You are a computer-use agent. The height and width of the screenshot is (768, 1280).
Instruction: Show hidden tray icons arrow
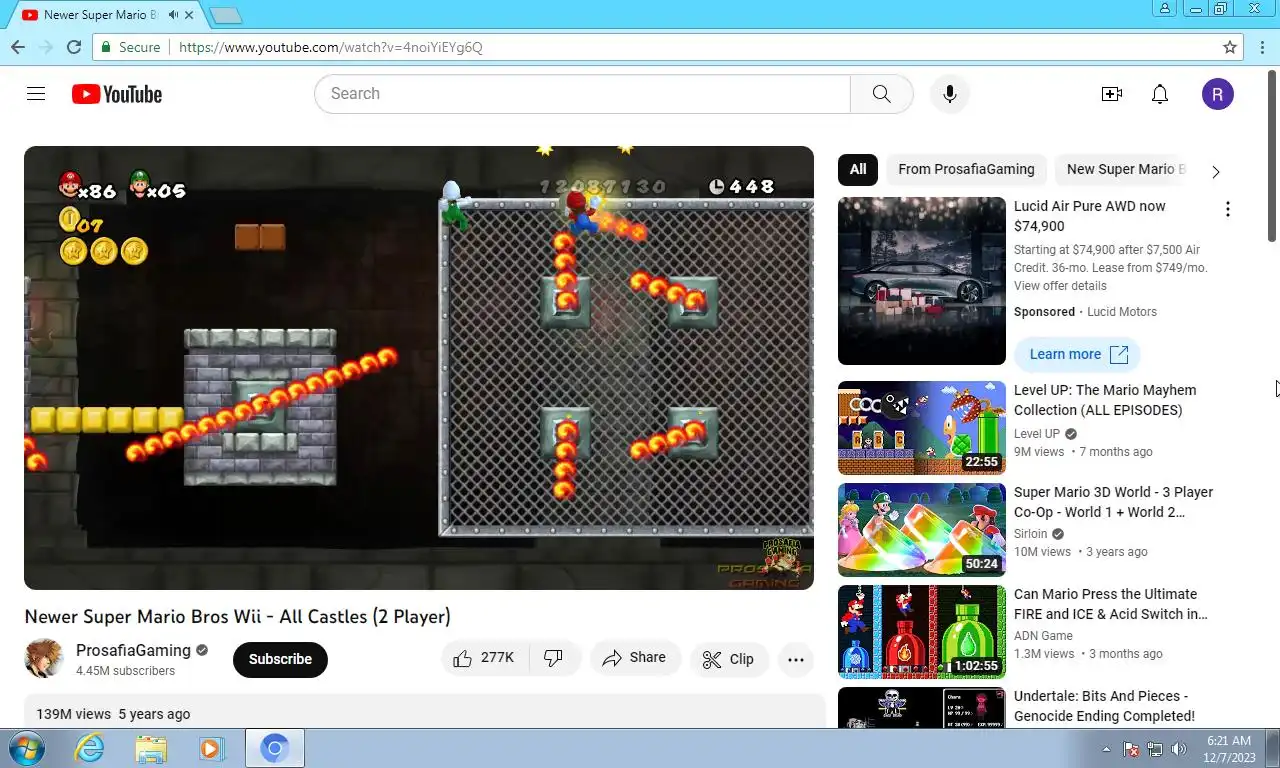1106,749
